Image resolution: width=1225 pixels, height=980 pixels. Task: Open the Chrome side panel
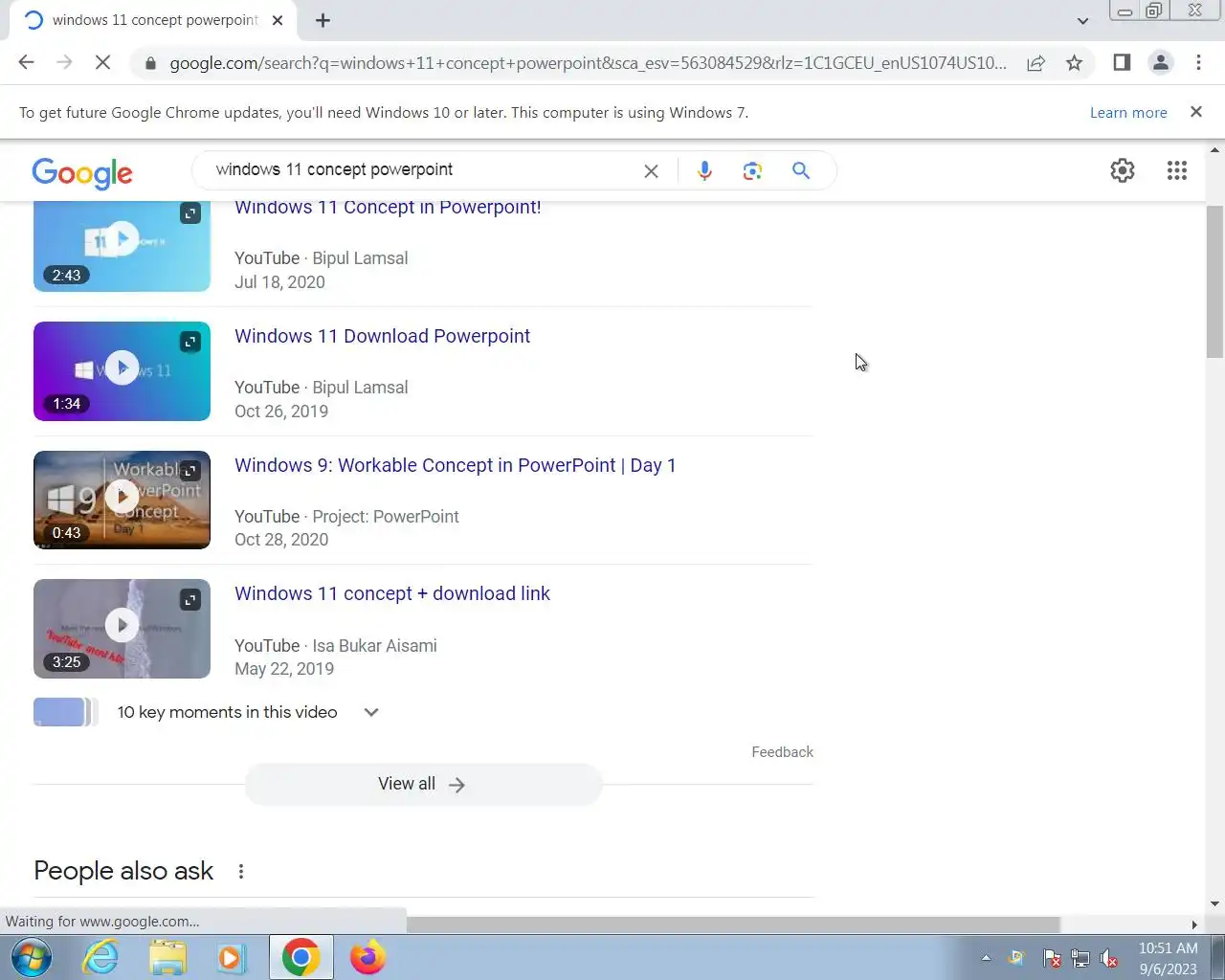tap(1122, 62)
